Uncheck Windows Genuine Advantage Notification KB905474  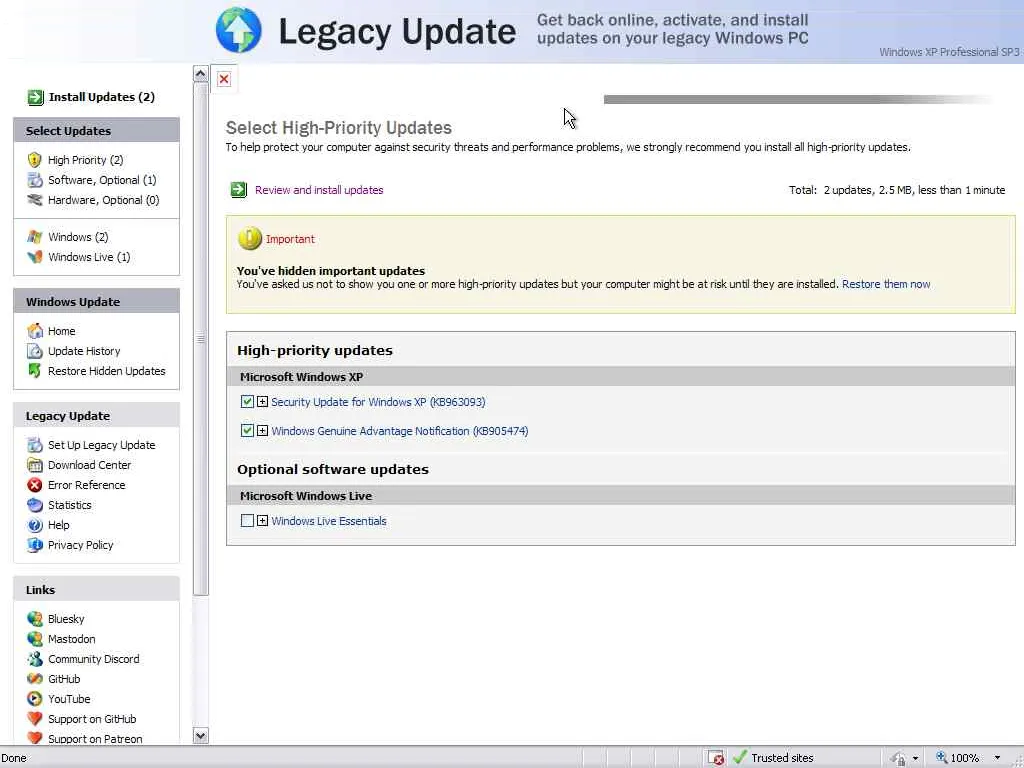247,431
